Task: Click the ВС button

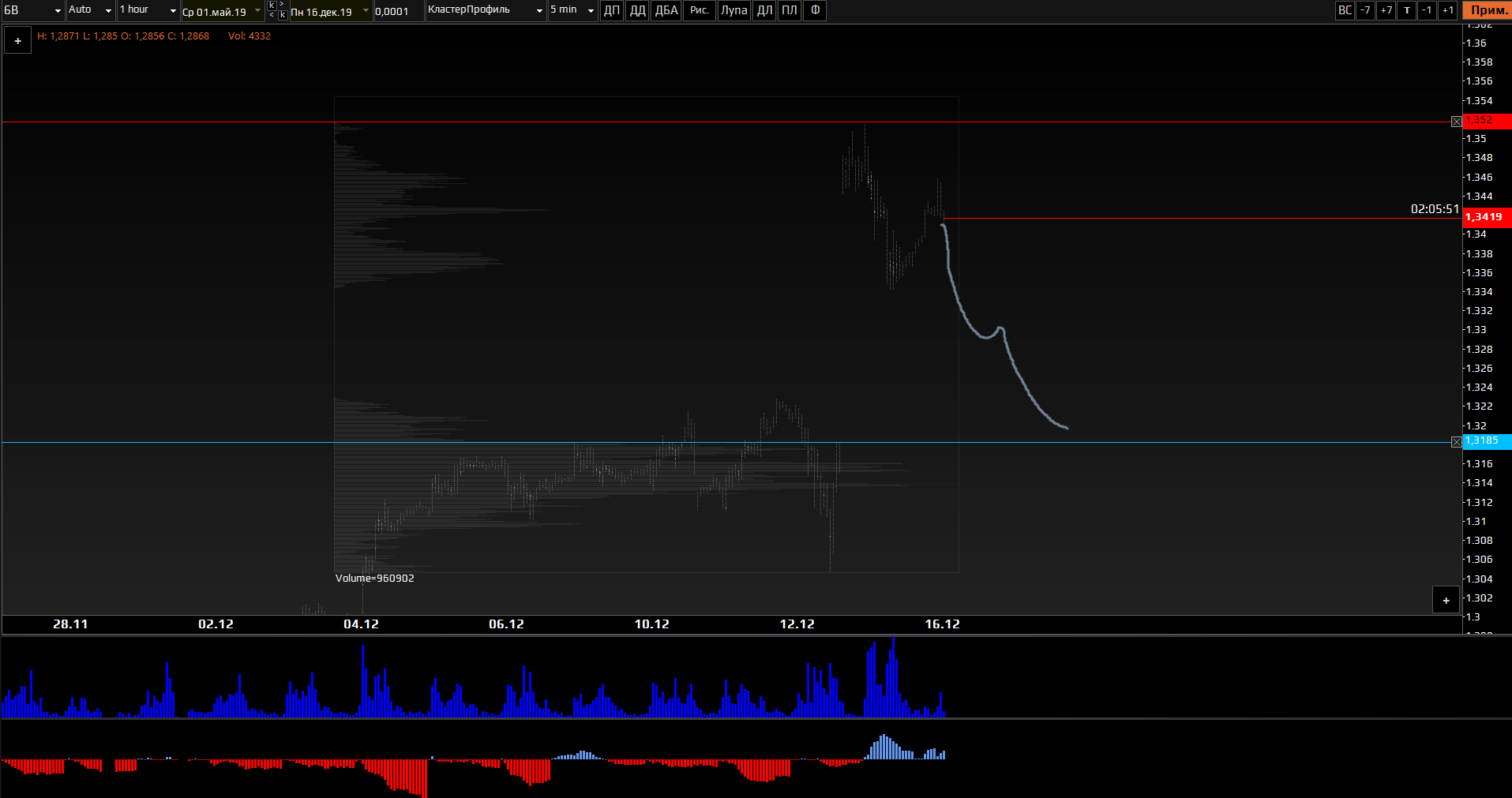Action: tap(1345, 10)
